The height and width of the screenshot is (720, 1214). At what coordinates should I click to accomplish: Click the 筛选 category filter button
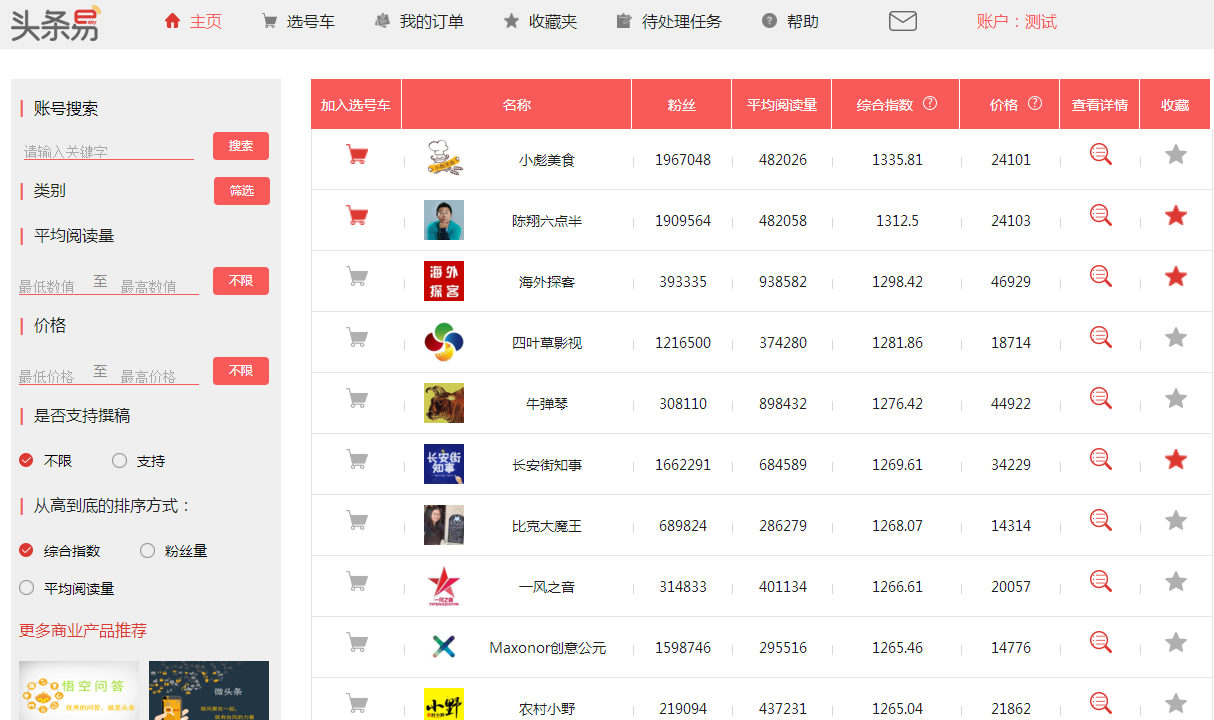click(241, 191)
